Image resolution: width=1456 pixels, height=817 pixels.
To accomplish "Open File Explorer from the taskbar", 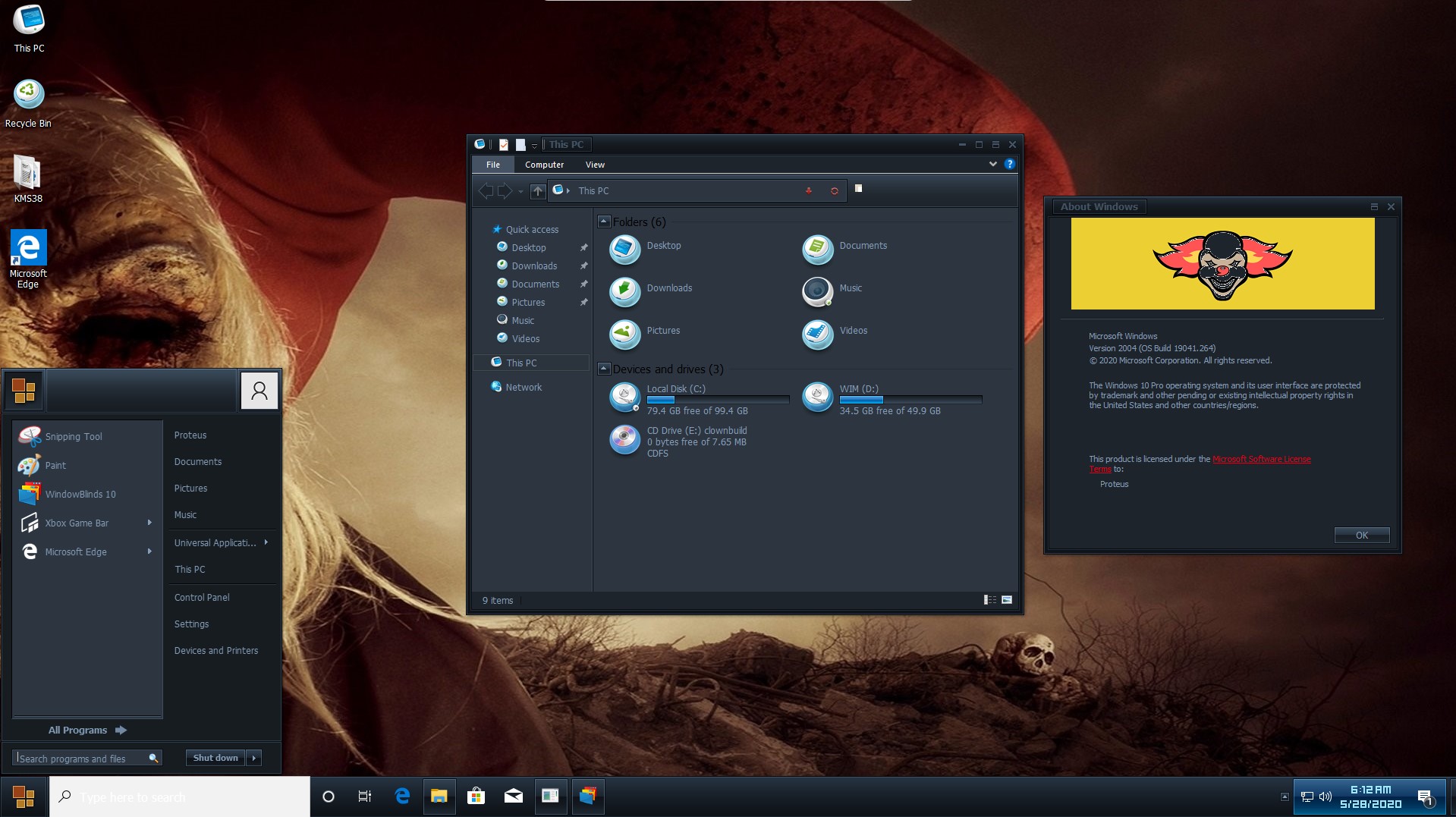I will pos(439,797).
